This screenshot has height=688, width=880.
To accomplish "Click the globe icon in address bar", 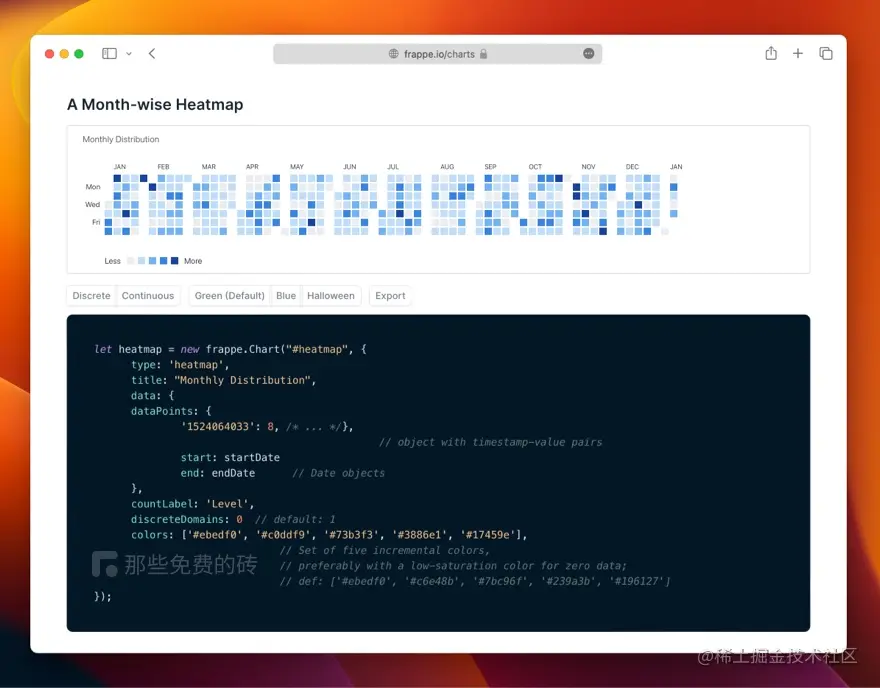I will [393, 54].
